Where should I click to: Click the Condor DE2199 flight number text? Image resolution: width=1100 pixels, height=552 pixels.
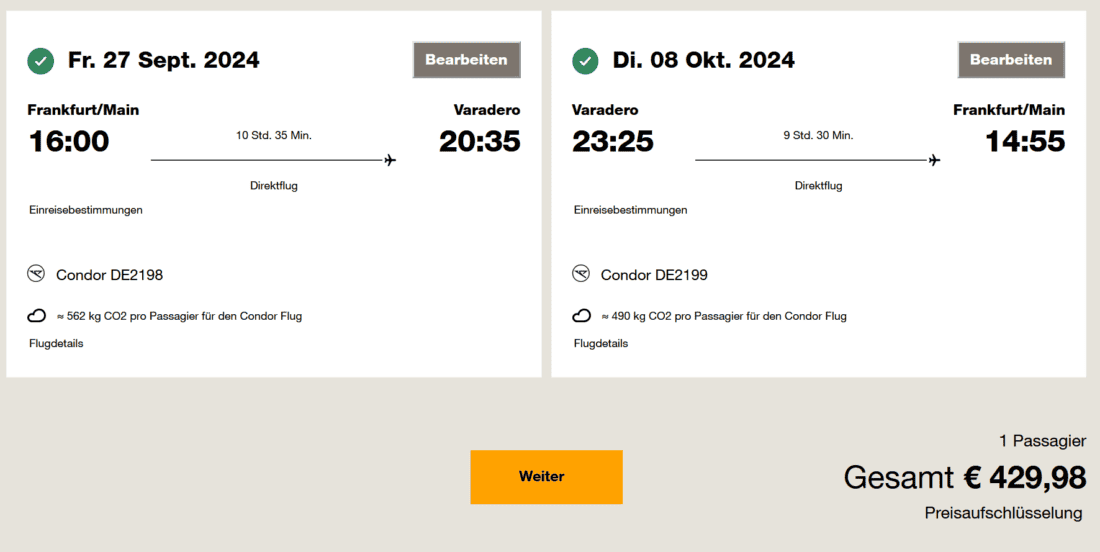(654, 275)
